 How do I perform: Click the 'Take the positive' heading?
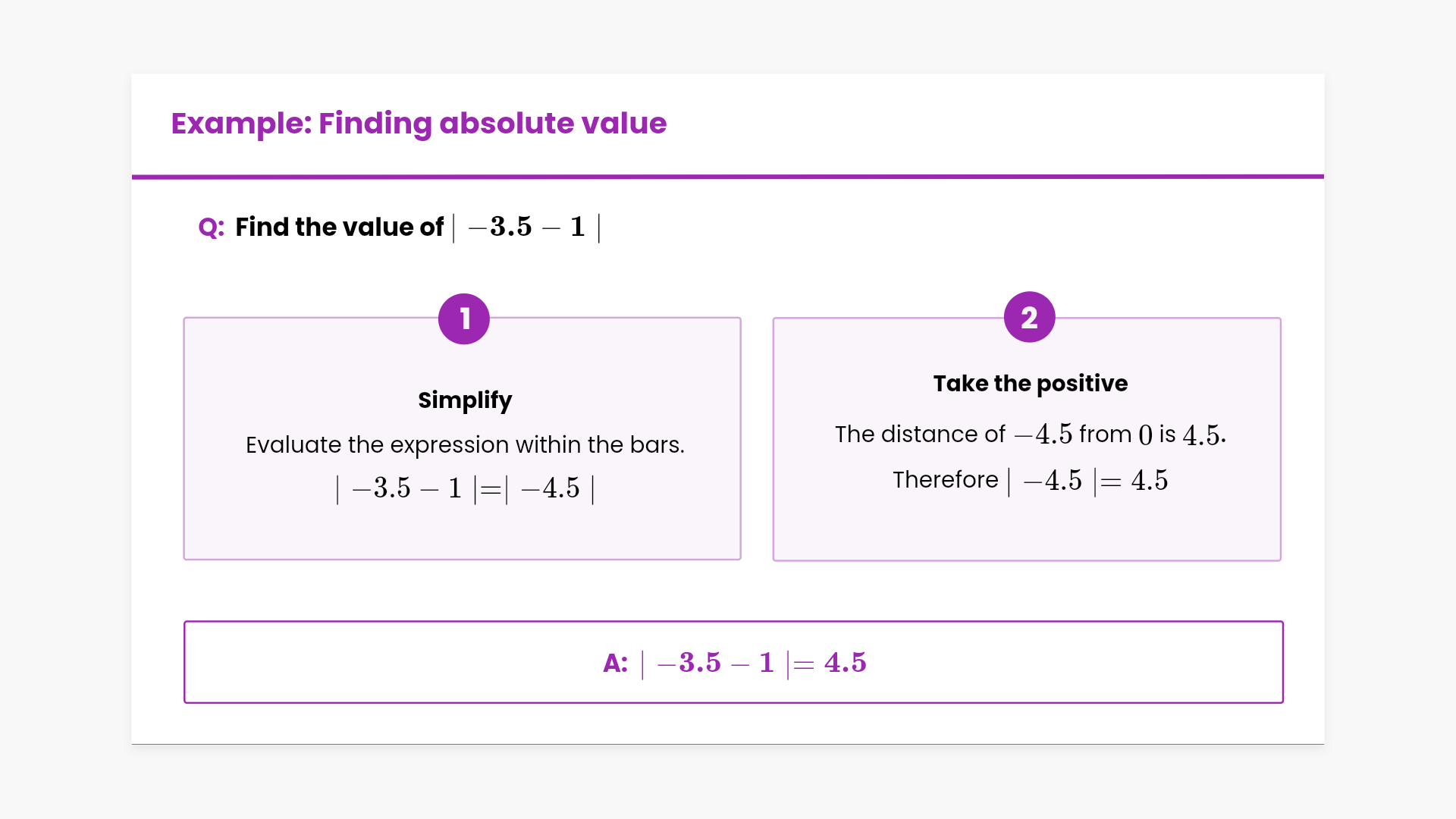(1030, 383)
